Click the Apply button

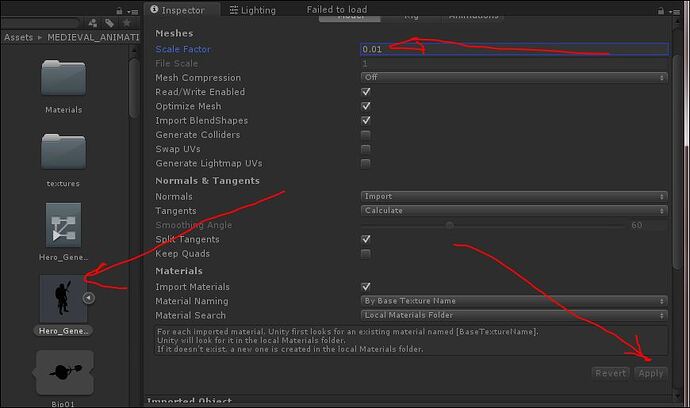pyautogui.click(x=650, y=373)
